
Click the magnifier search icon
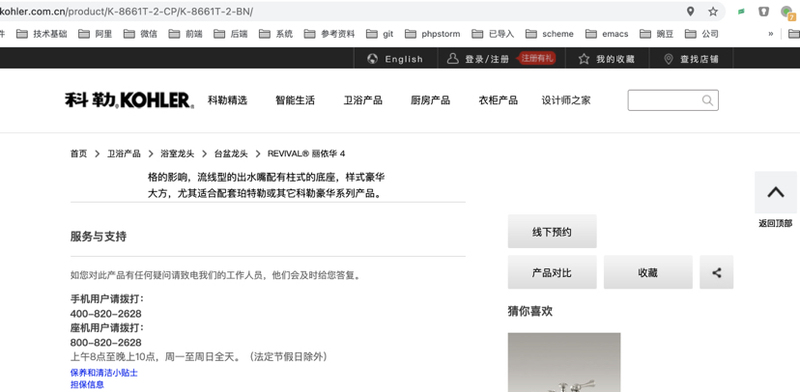707,100
